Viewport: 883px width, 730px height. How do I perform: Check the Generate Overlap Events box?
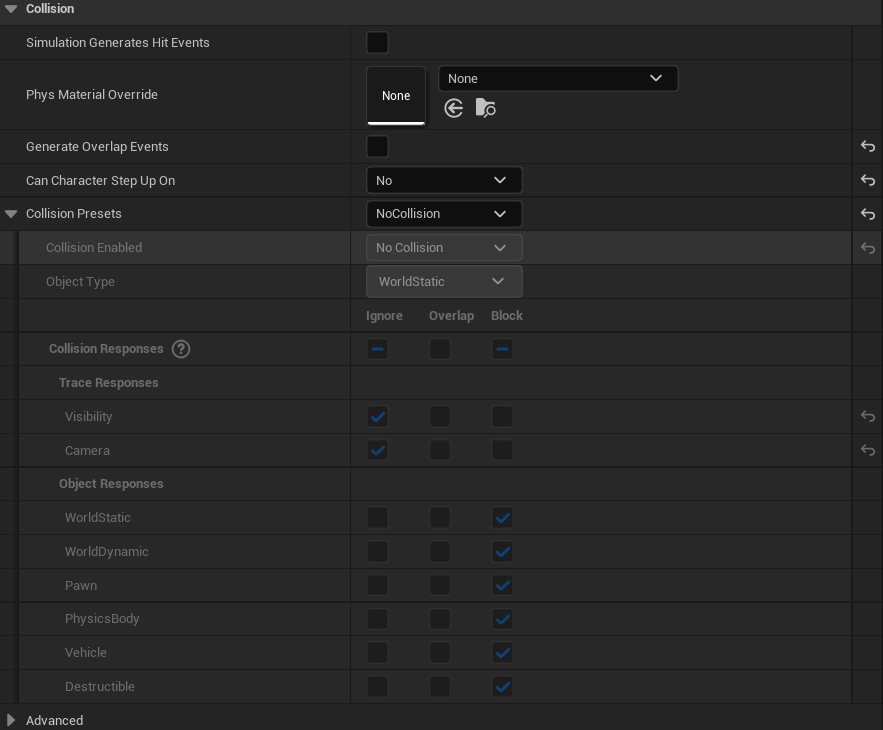(x=377, y=146)
